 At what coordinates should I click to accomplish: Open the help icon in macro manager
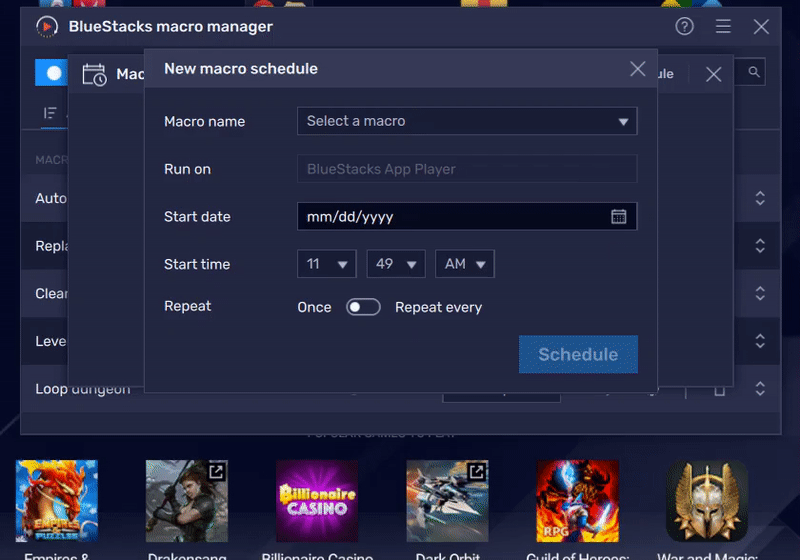click(x=684, y=26)
